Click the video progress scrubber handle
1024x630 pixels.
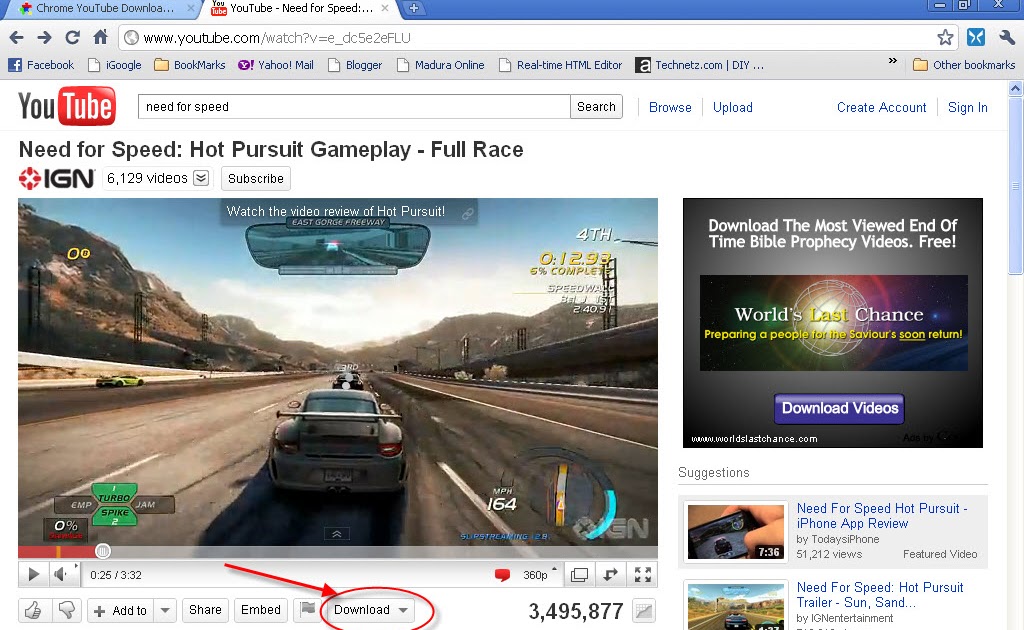(x=103, y=551)
